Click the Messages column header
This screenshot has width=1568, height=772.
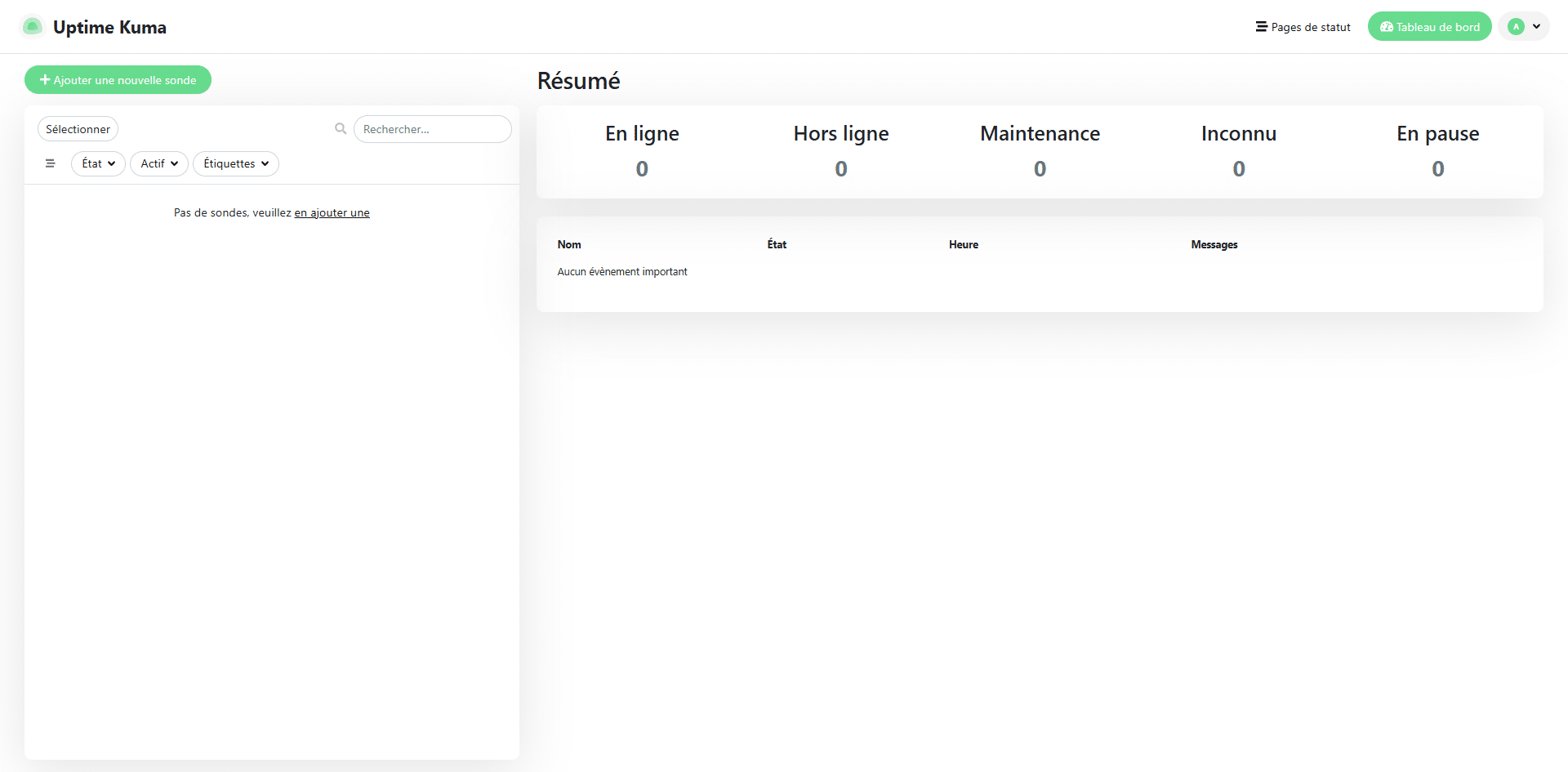[x=1214, y=244]
